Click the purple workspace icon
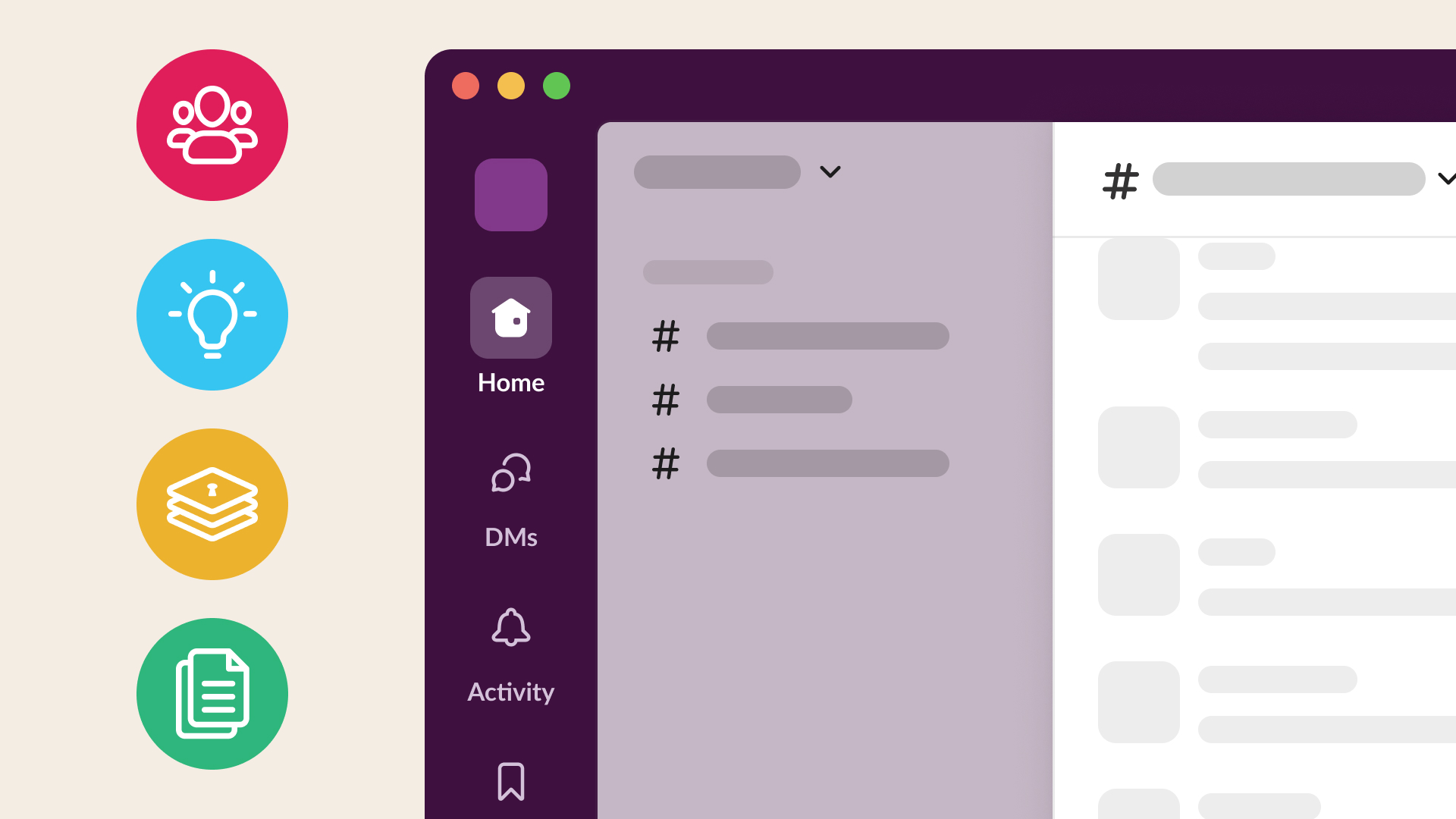This screenshot has height=819, width=1456. (510, 195)
